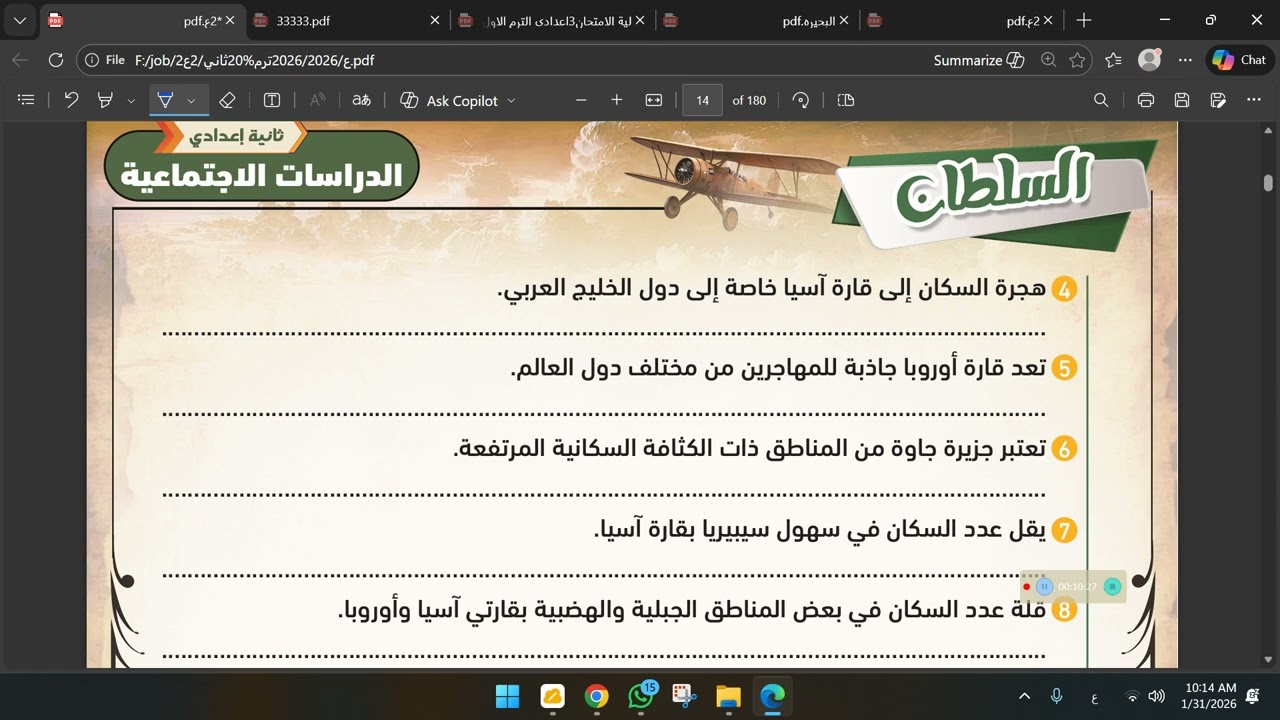Switch to the last pdf.ع2 tab
This screenshot has height=720, width=1280.
[960, 20]
